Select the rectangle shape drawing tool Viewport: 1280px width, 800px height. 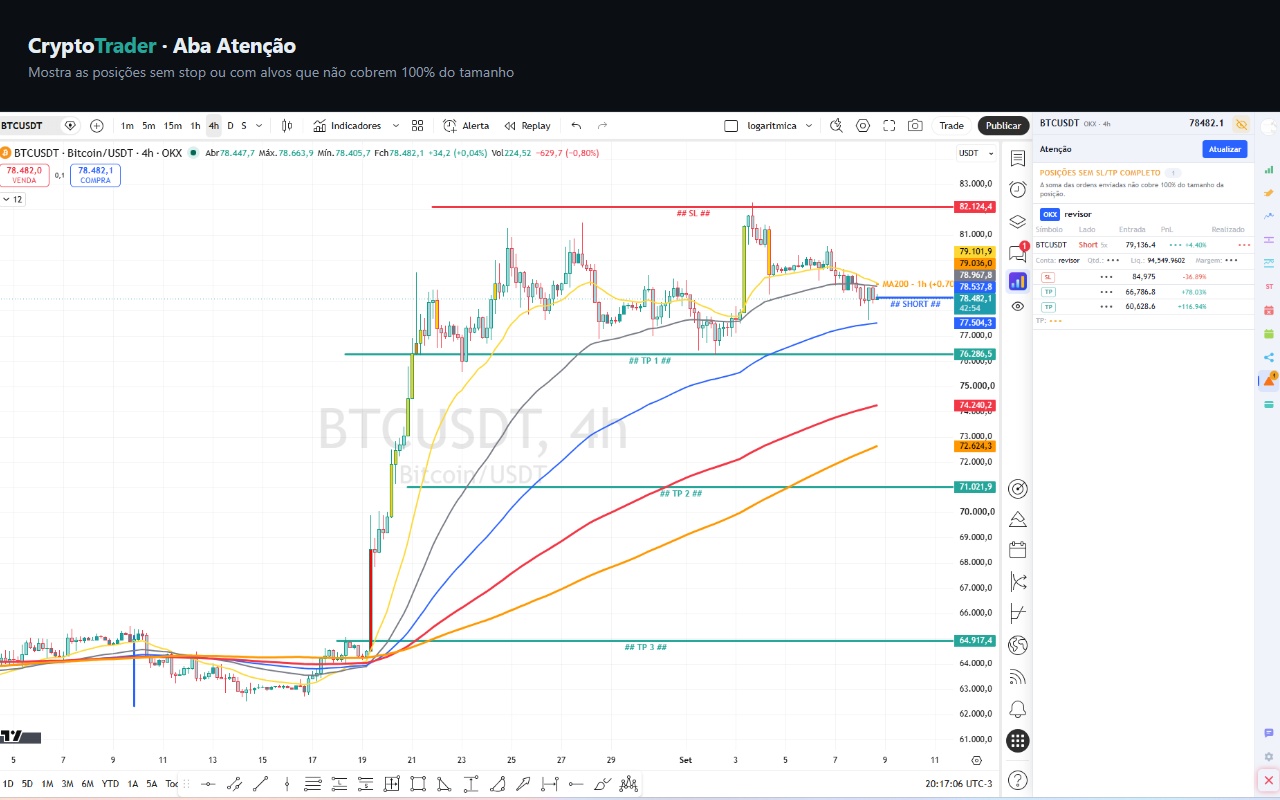(418, 784)
